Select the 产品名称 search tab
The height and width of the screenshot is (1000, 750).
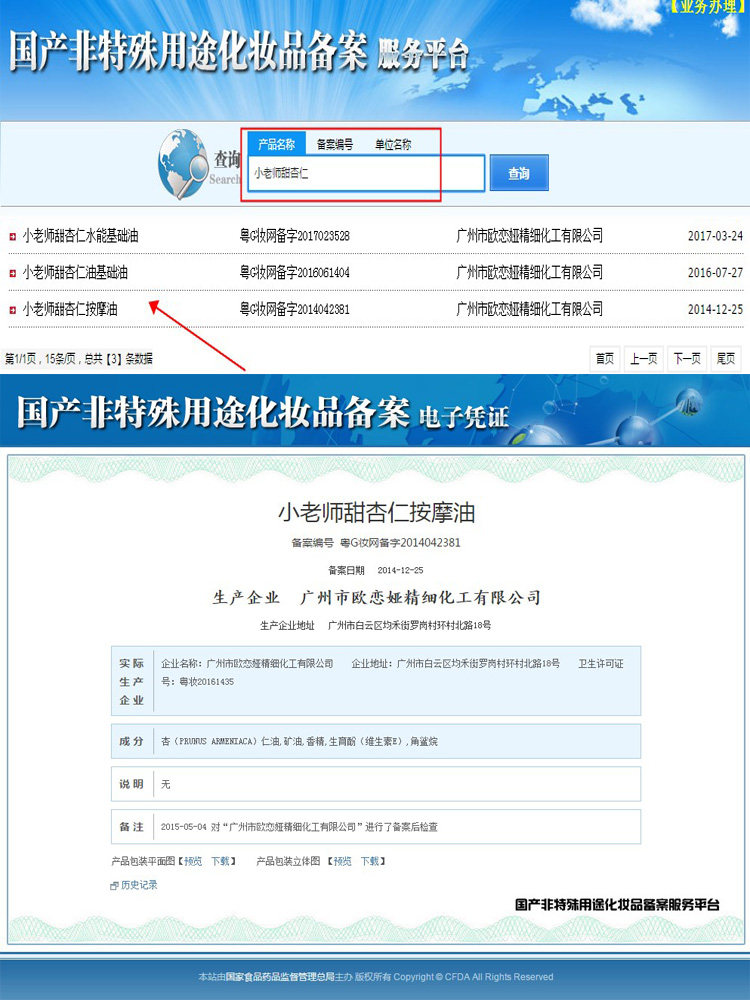coord(277,144)
